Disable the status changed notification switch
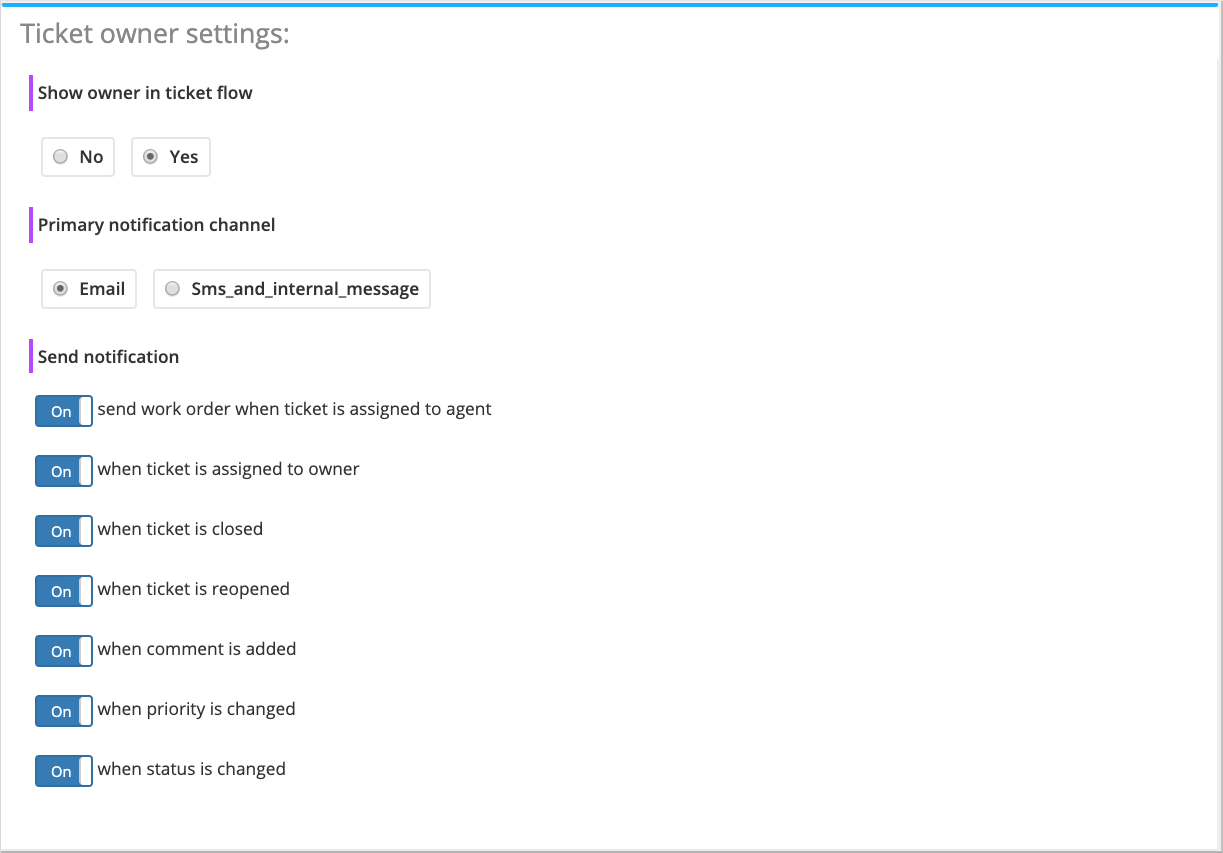The width and height of the screenshot is (1223, 853). pos(64,771)
